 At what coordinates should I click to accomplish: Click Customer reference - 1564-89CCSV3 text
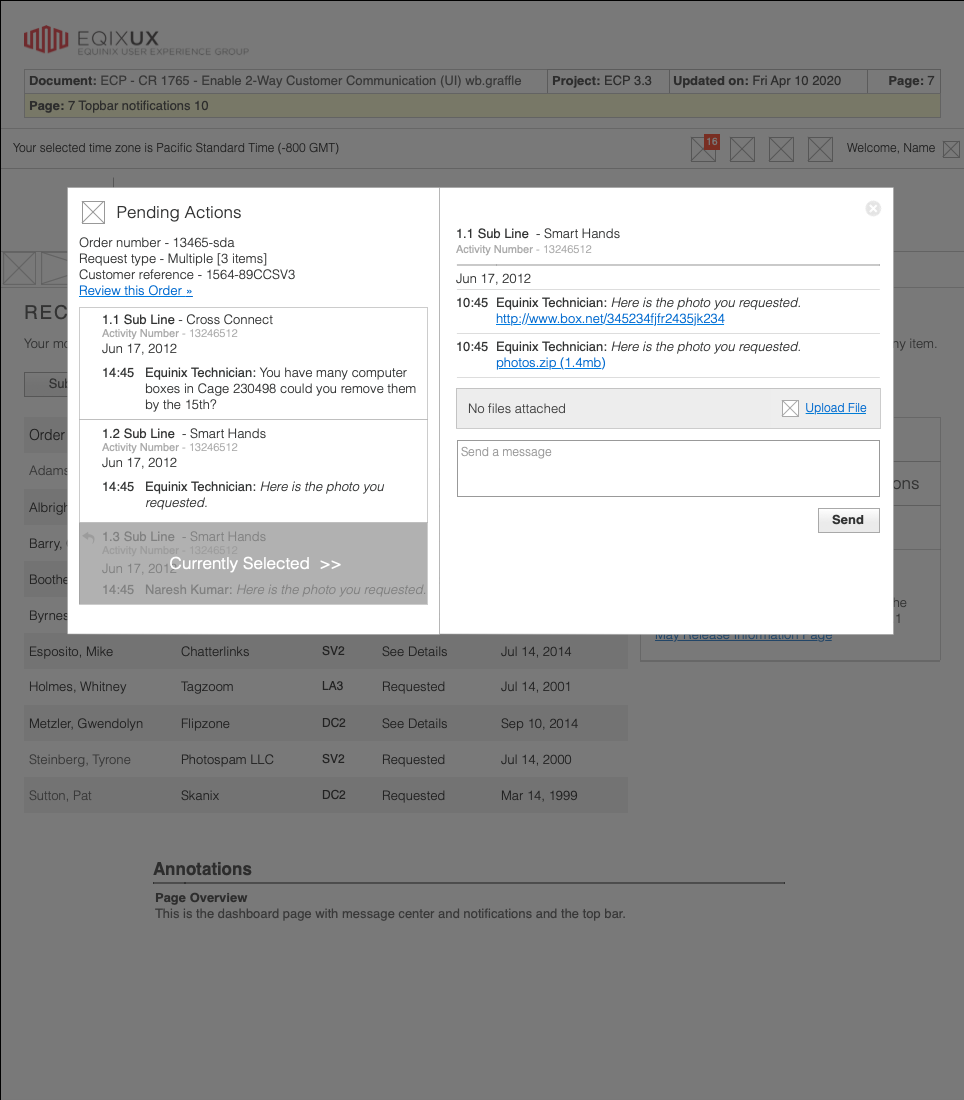(x=187, y=274)
